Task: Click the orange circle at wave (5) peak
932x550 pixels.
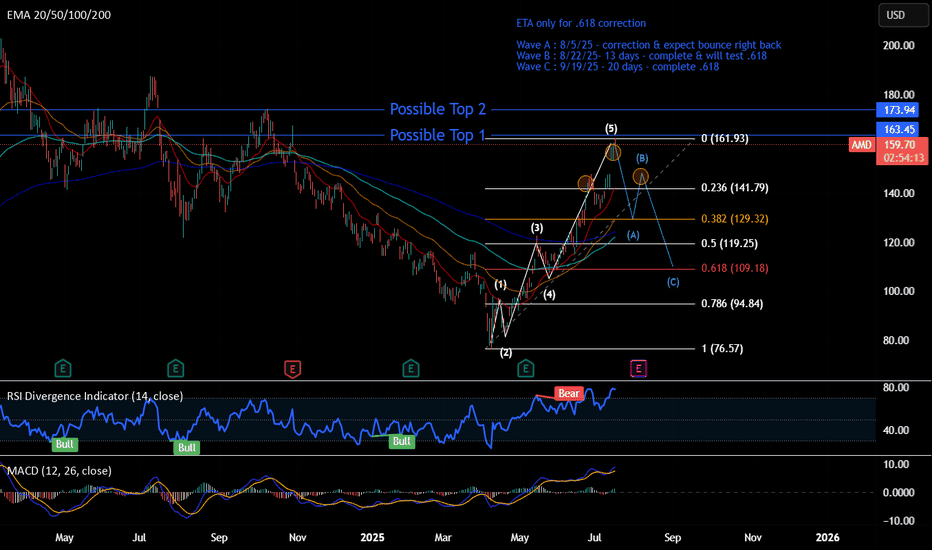Action: coord(614,153)
